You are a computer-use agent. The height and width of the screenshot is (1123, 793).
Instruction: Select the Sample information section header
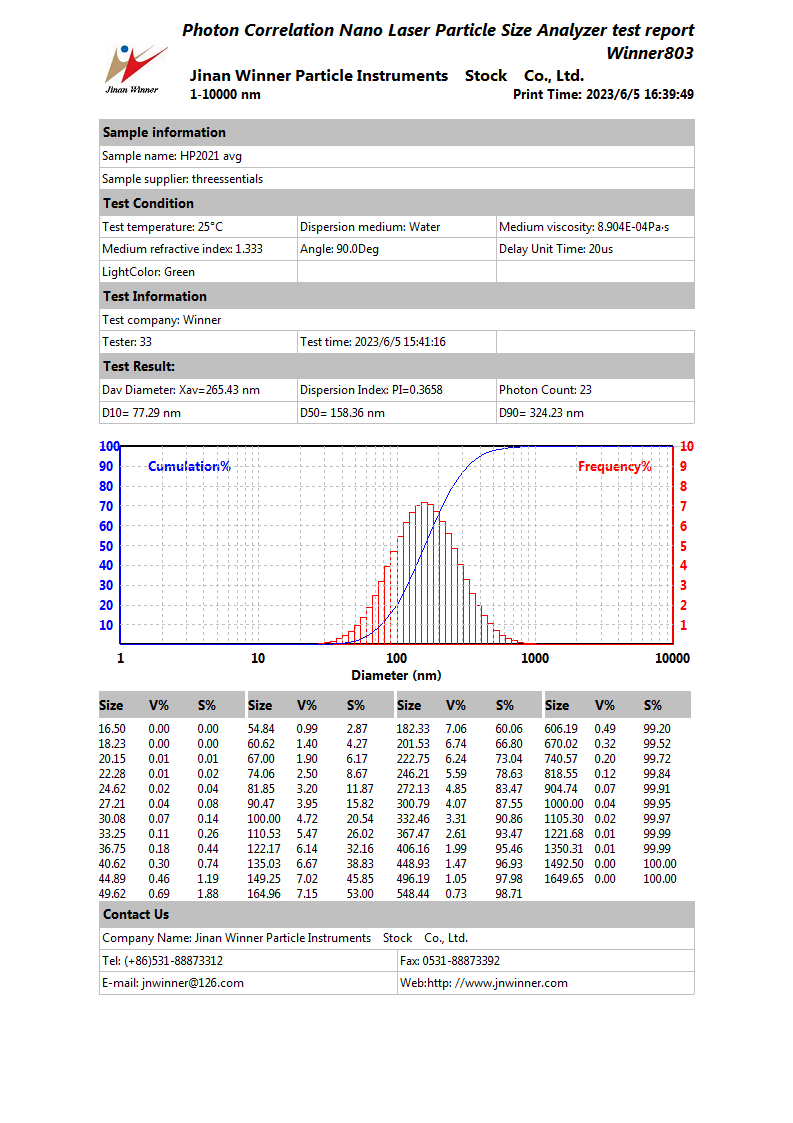point(164,132)
